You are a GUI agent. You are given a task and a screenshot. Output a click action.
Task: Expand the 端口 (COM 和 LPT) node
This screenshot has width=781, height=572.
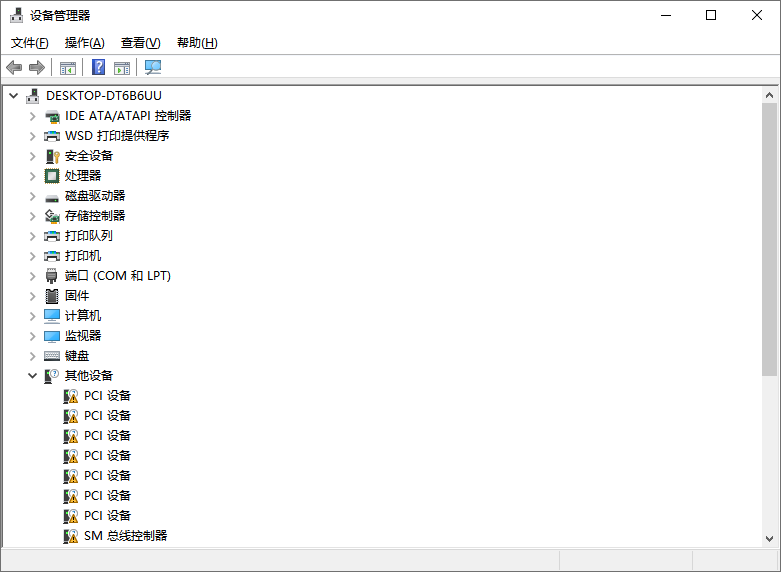coord(32,276)
